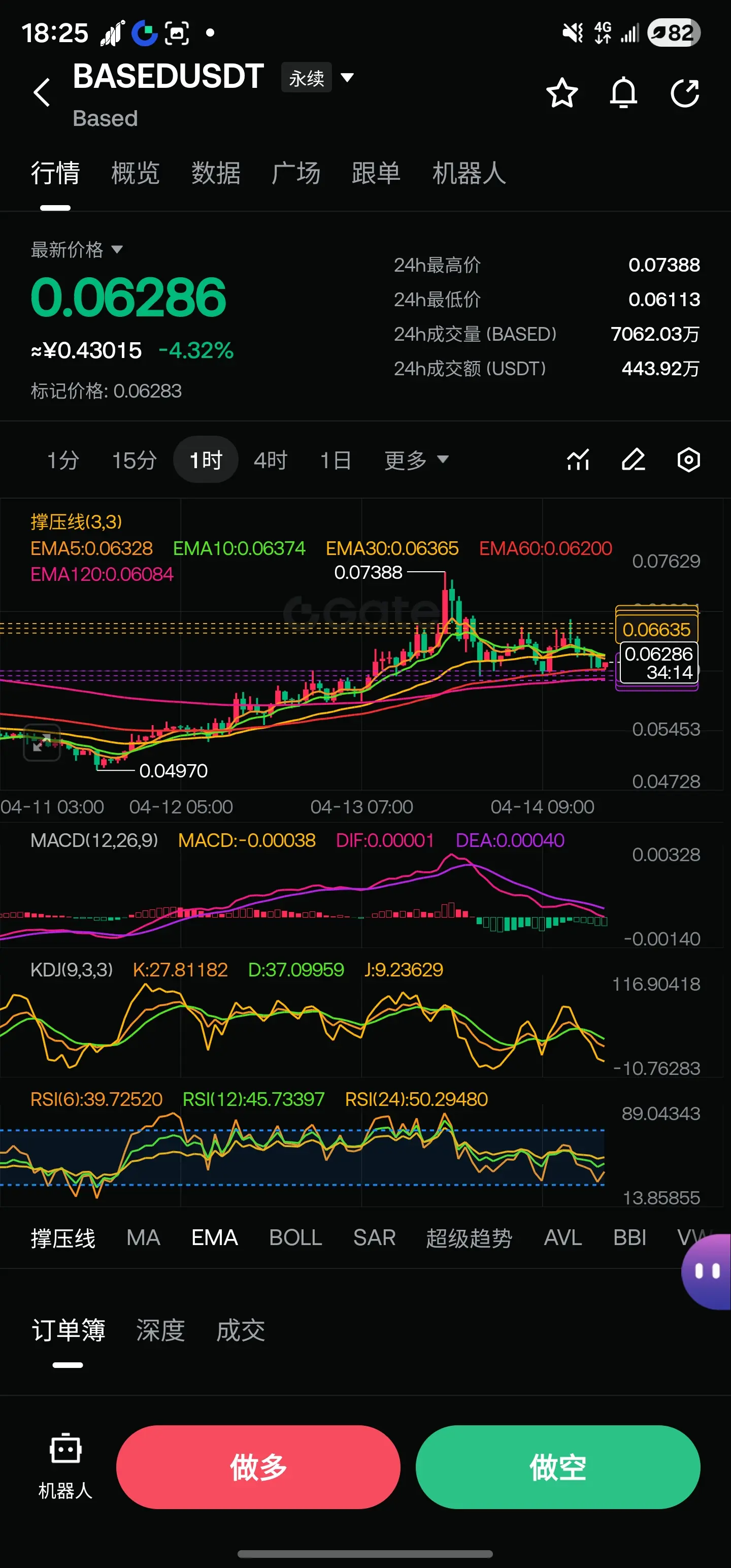Tap the 0.07388 high marker on chart
The image size is (731, 1568).
(x=368, y=572)
